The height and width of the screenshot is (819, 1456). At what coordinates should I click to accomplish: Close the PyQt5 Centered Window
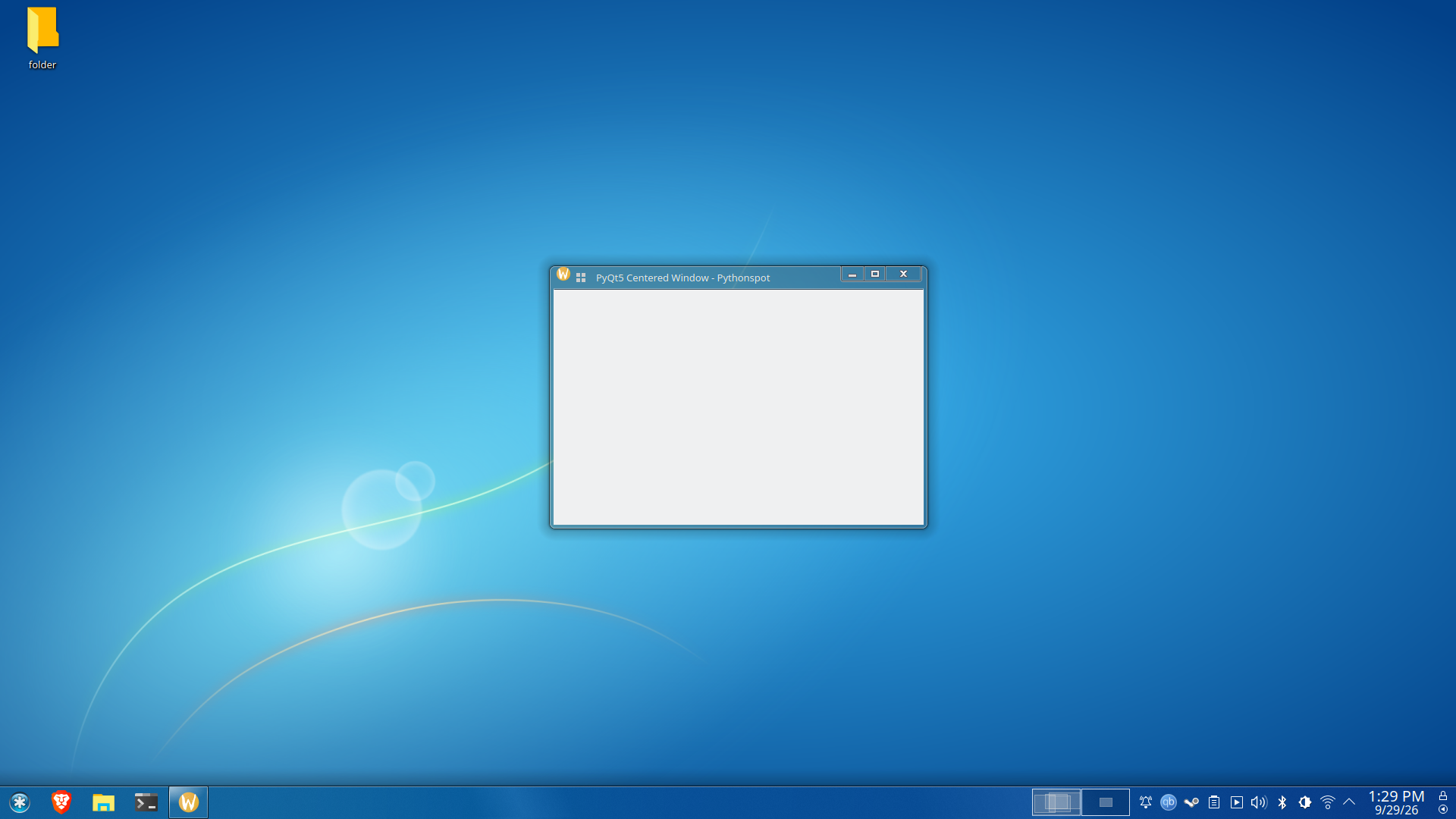tap(904, 275)
